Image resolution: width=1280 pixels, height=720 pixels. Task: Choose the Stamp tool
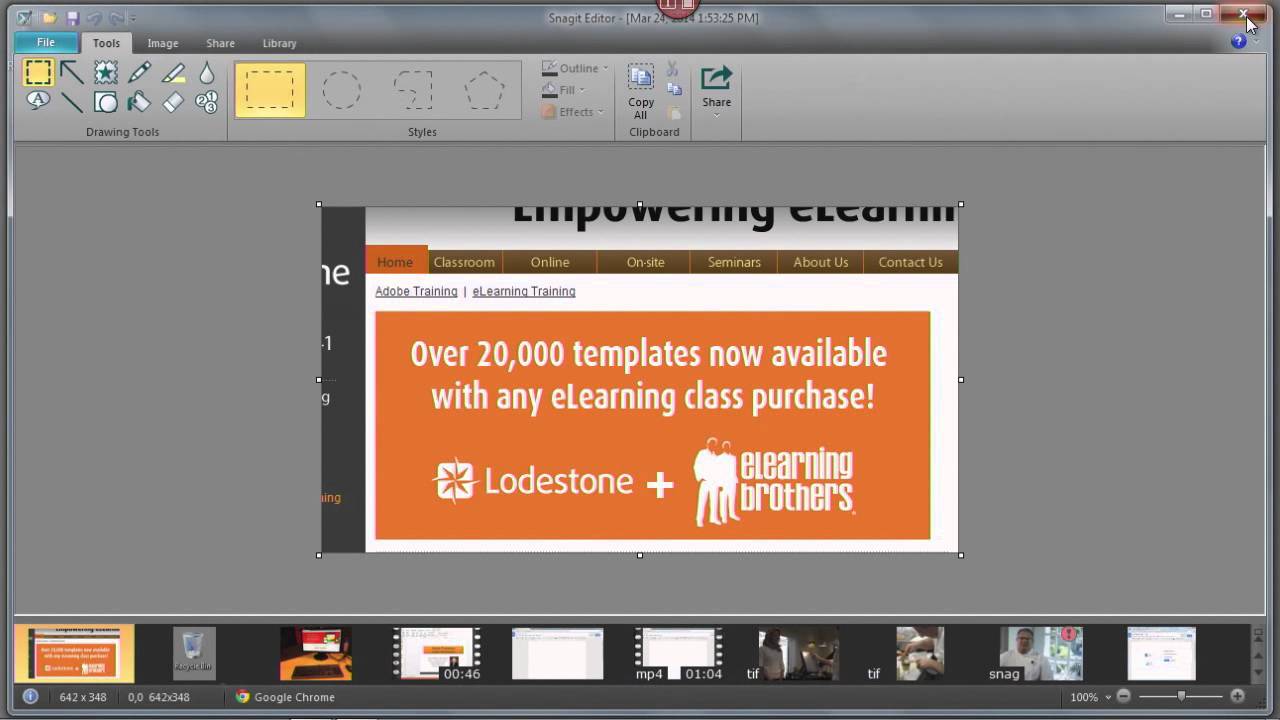pyautogui.click(x=105, y=72)
